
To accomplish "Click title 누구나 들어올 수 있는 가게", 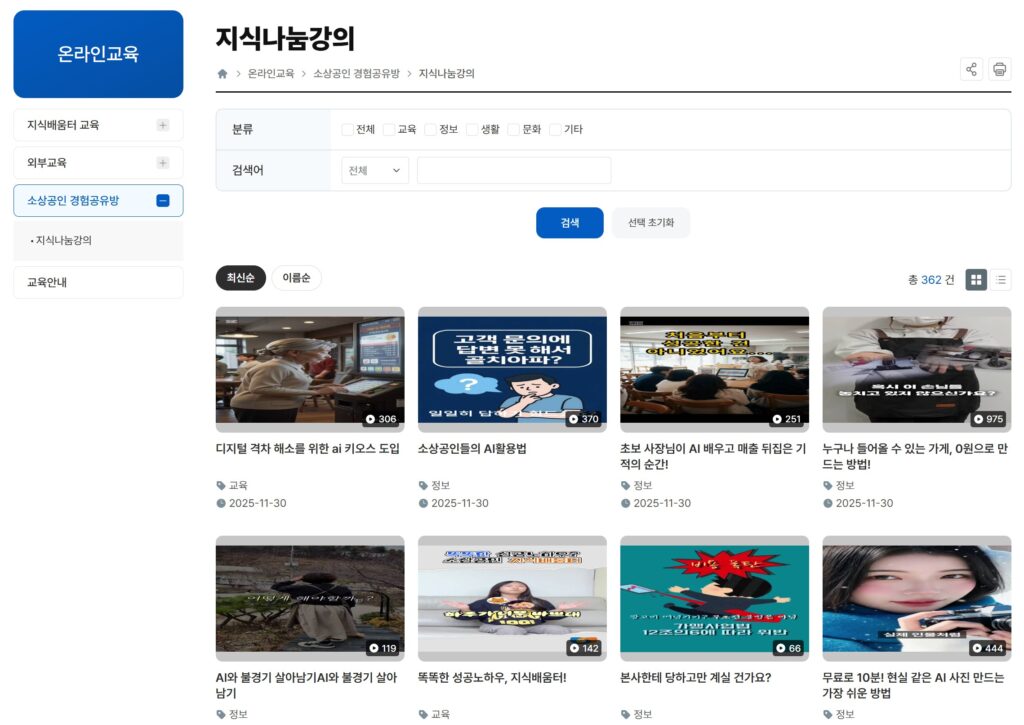I will click(x=915, y=457).
